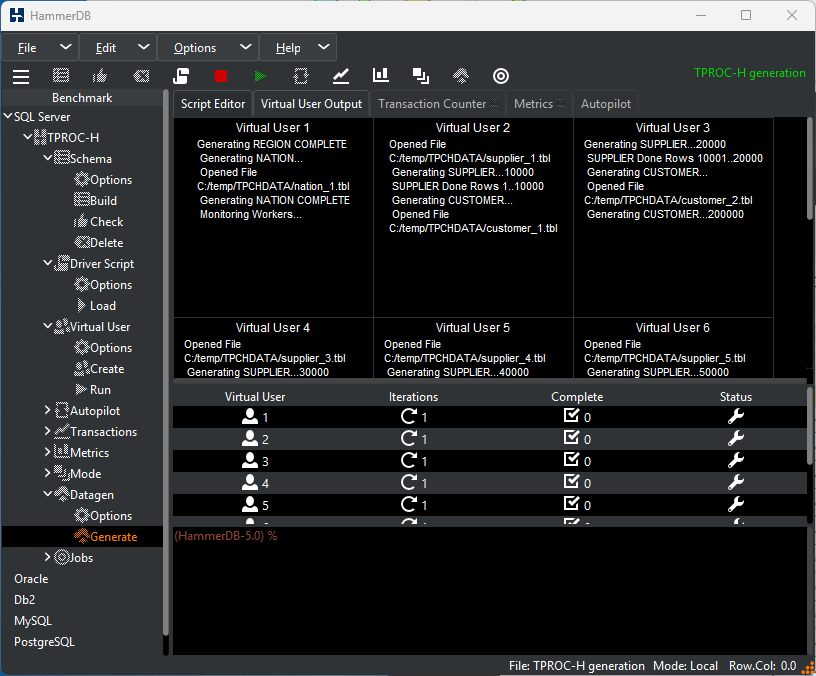Select the Db2 benchmark entry
The width and height of the screenshot is (816, 676).
[24, 600]
